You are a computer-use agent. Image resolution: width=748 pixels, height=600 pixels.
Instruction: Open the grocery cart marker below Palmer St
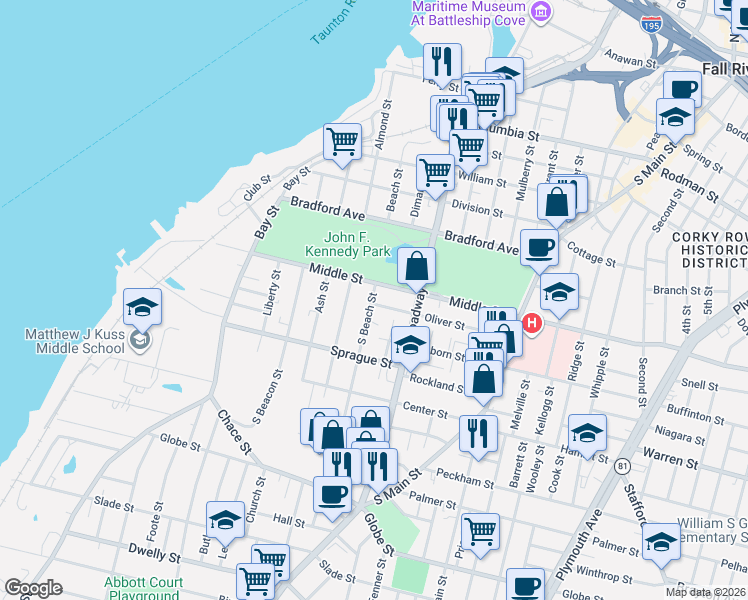pos(480,532)
